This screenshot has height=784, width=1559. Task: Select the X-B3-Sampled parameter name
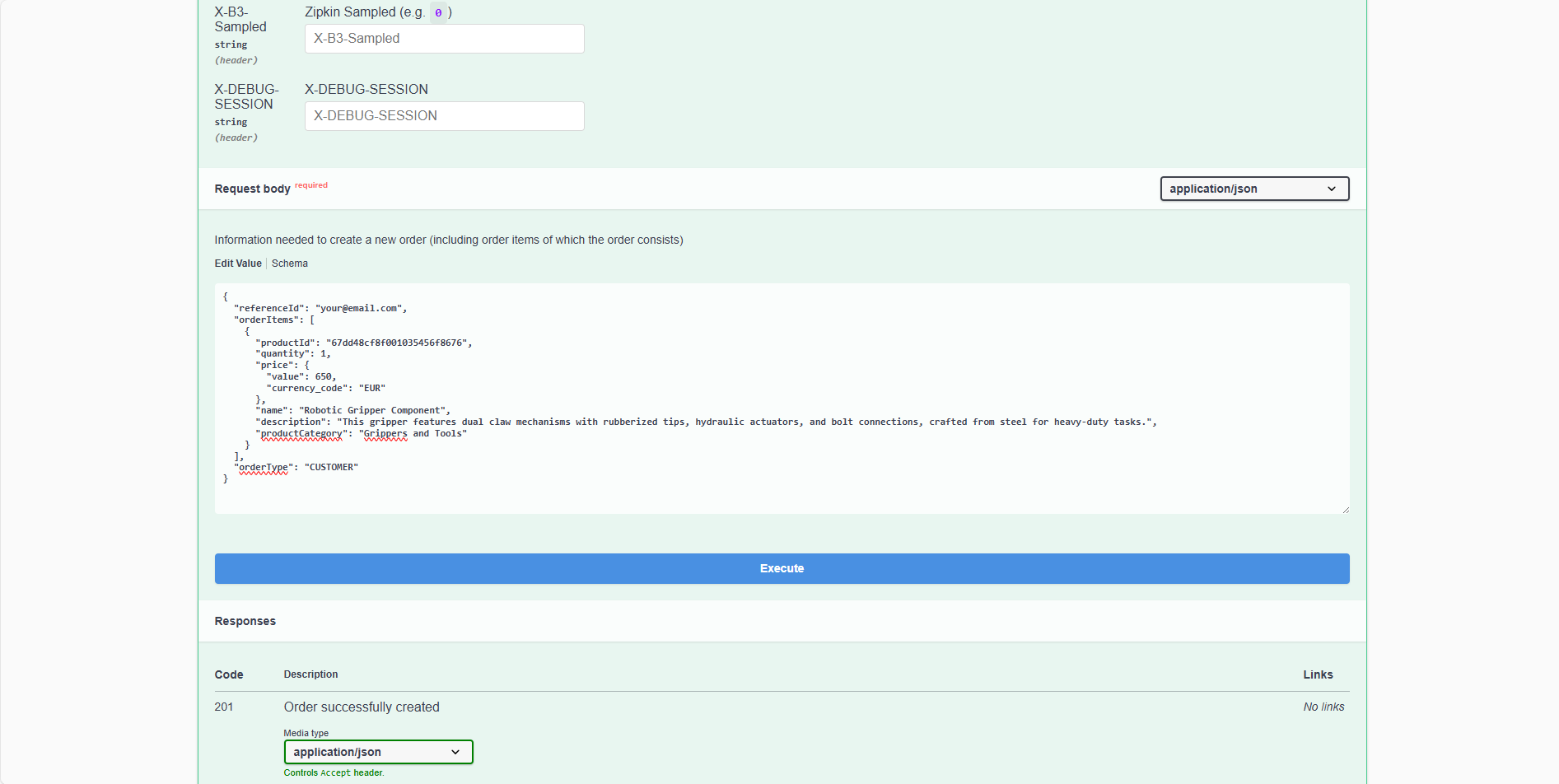(x=240, y=20)
